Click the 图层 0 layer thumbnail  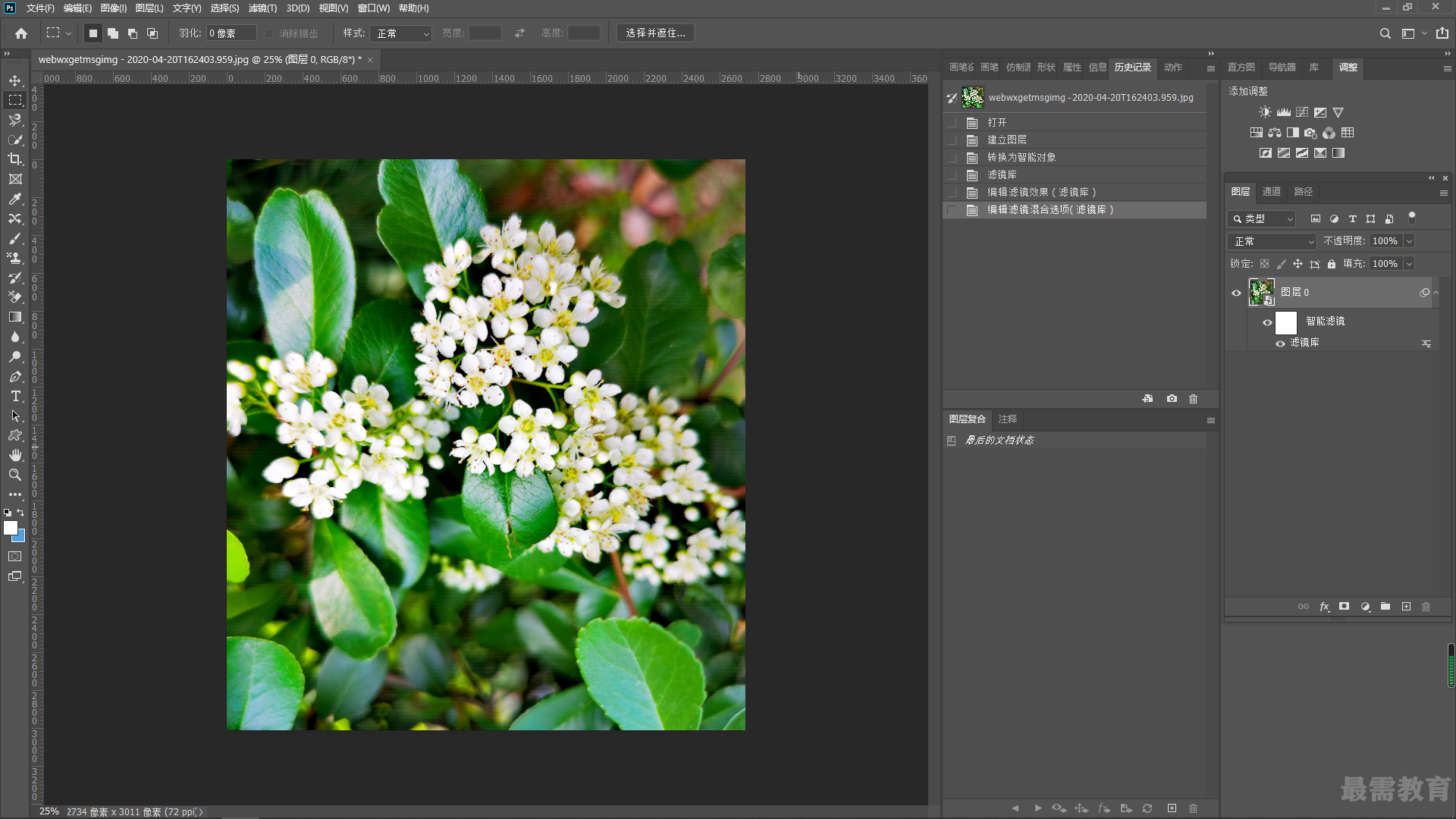point(1262,293)
